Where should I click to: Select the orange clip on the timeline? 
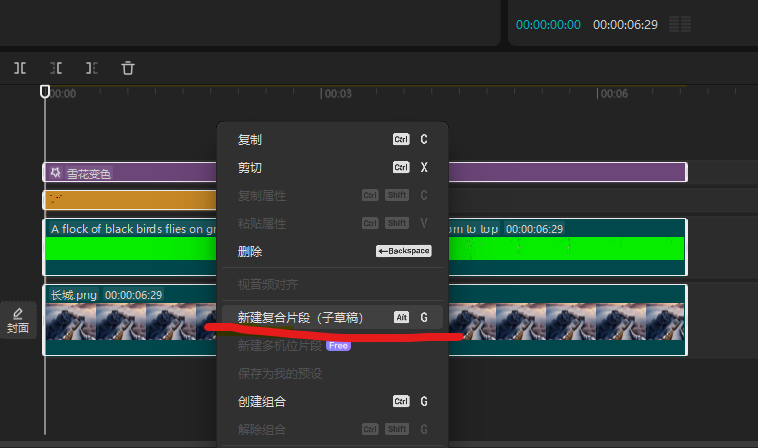pyautogui.click(x=130, y=200)
